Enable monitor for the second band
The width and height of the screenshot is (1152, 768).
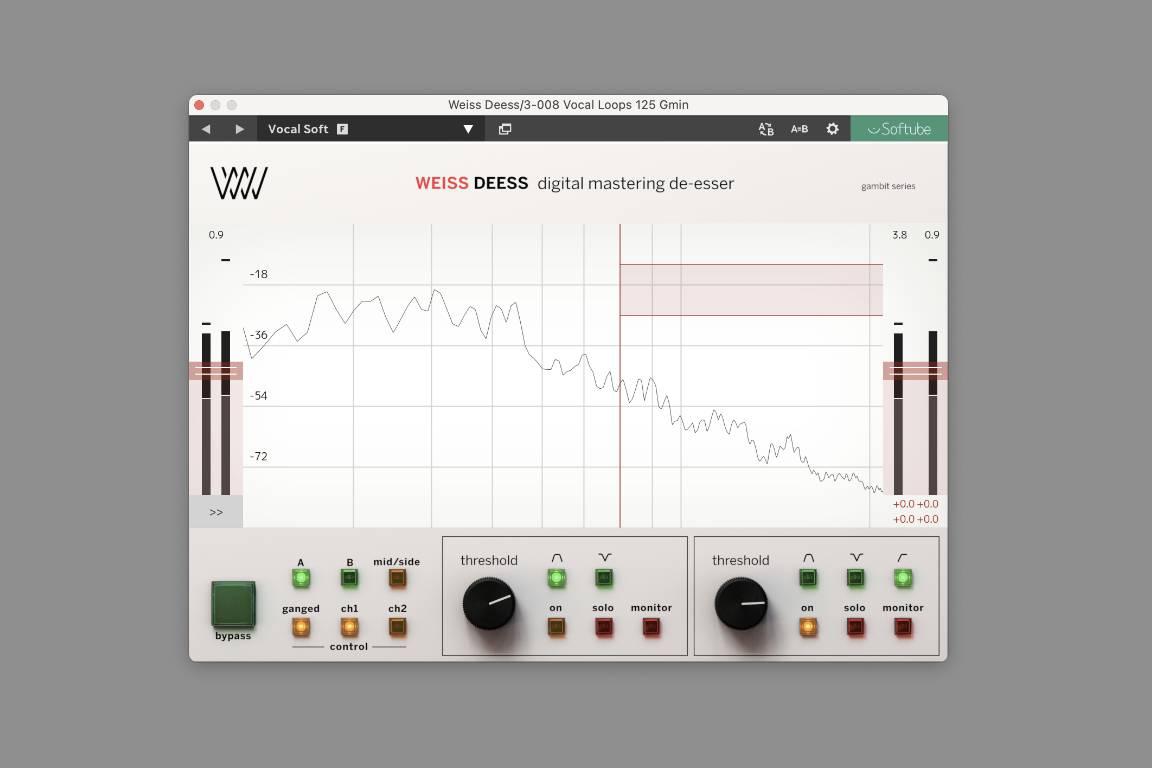point(903,627)
